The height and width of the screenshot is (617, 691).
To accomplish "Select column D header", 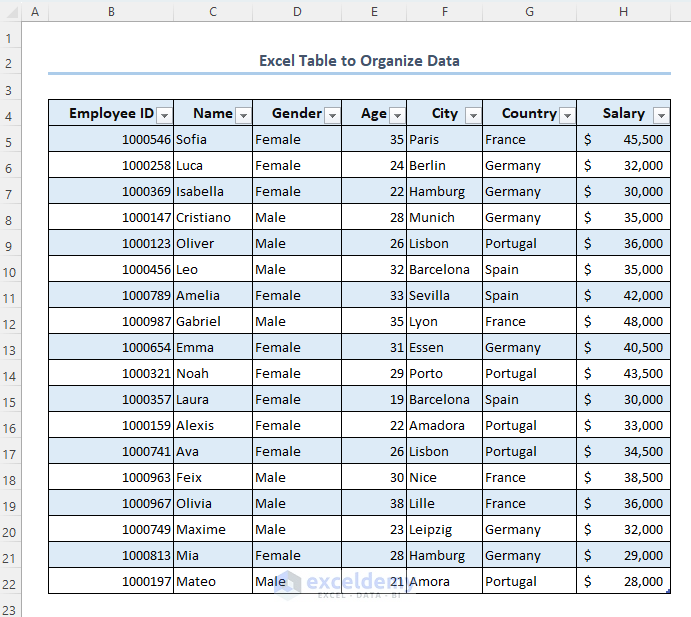I will tap(297, 11).
